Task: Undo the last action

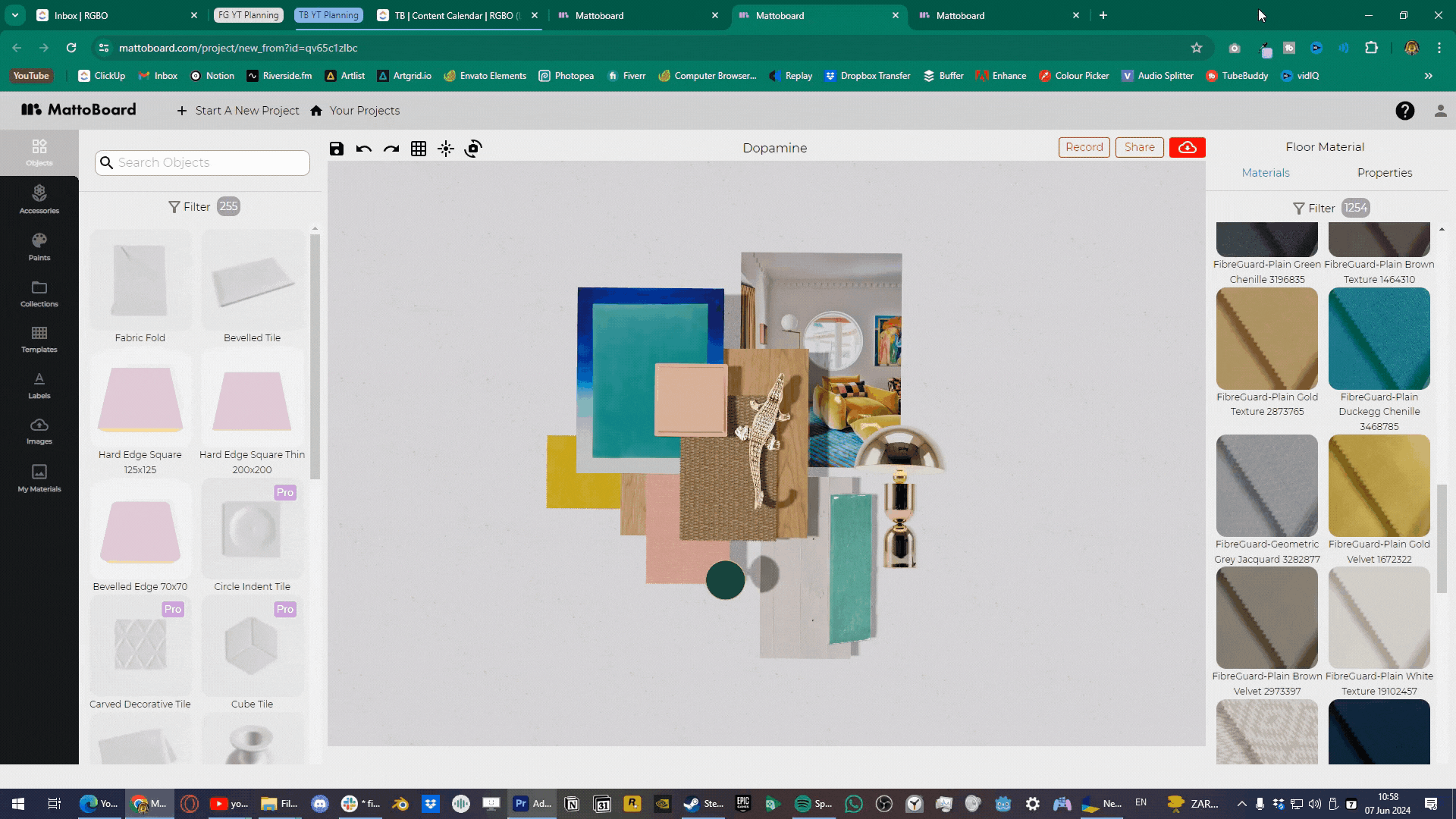Action: tap(363, 149)
